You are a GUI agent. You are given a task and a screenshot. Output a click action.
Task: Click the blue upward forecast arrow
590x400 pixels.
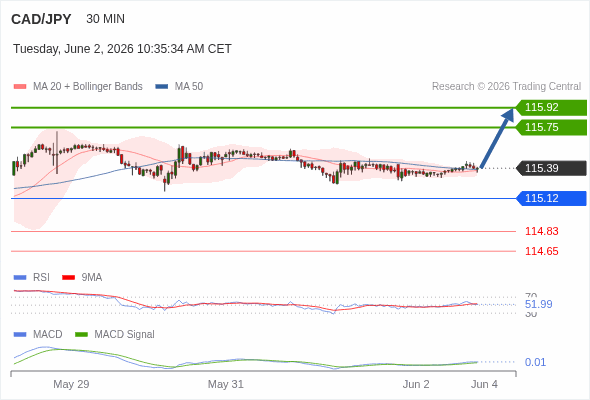497,138
